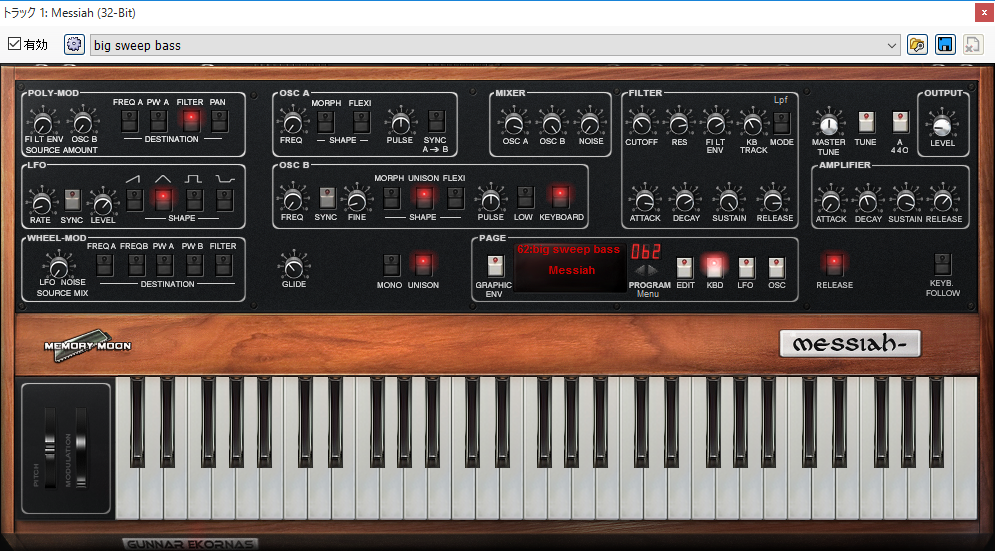Click the Mixer NOISE knob
The width and height of the screenshot is (995, 551).
click(x=591, y=124)
